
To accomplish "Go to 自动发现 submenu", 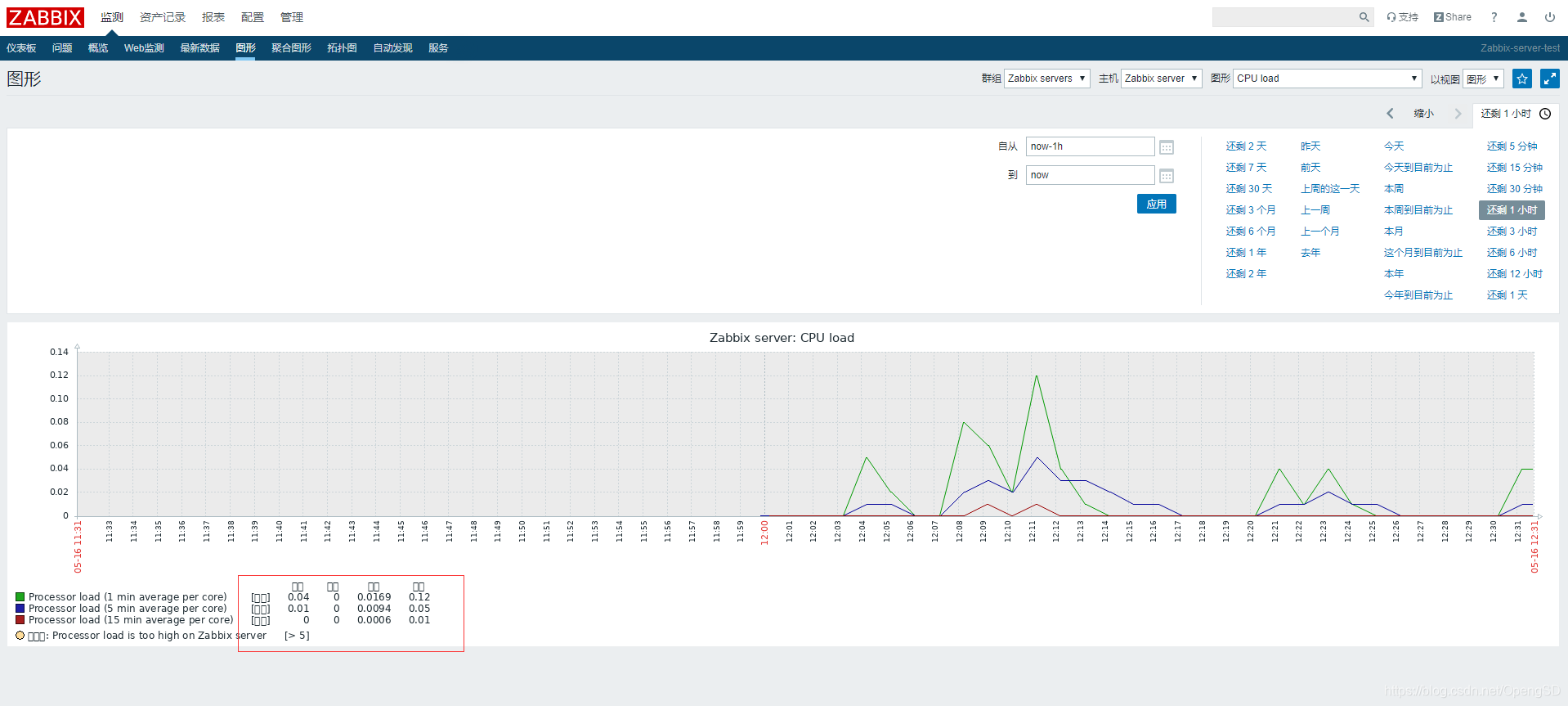I will point(393,48).
